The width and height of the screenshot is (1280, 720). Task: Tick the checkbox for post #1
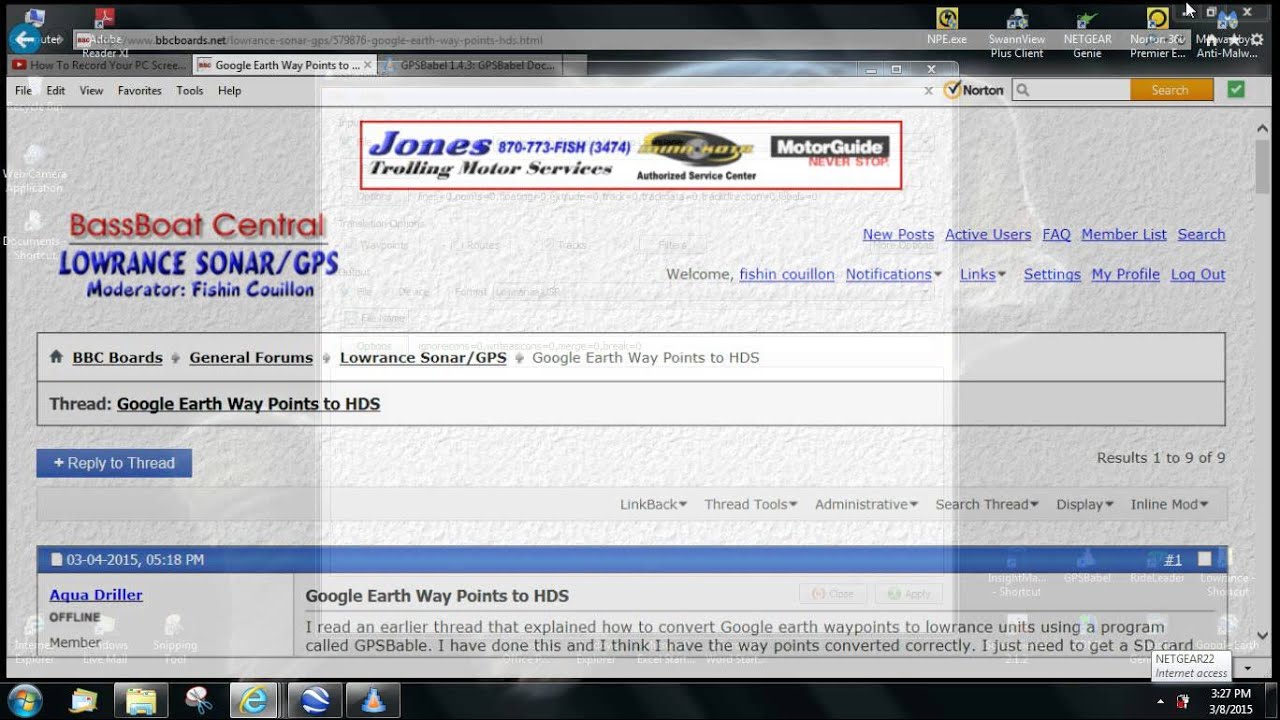click(x=1204, y=559)
